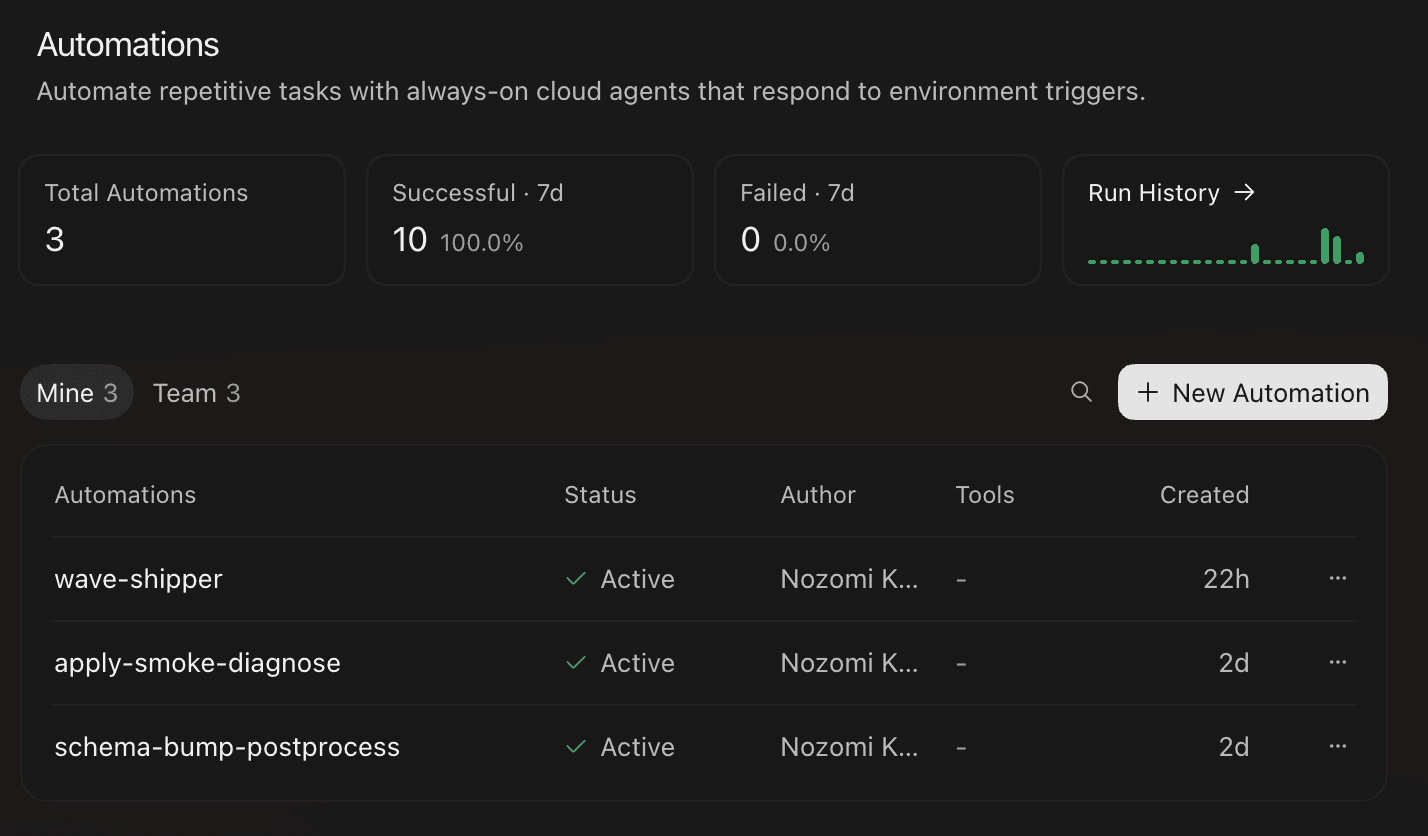Open the search automations magnifier icon
Image resolution: width=1428 pixels, height=836 pixels.
pos(1081,392)
